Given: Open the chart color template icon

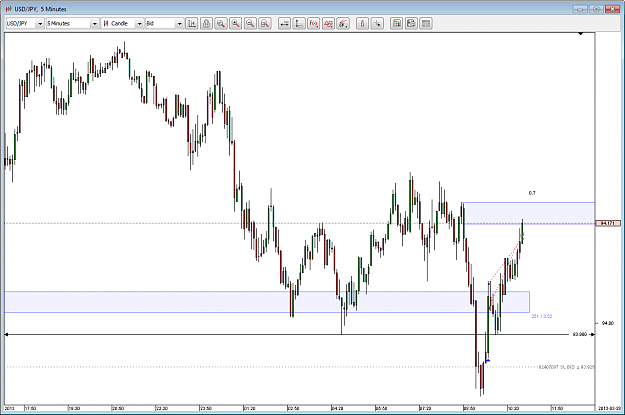Looking at the screenshot, I should 396,24.
